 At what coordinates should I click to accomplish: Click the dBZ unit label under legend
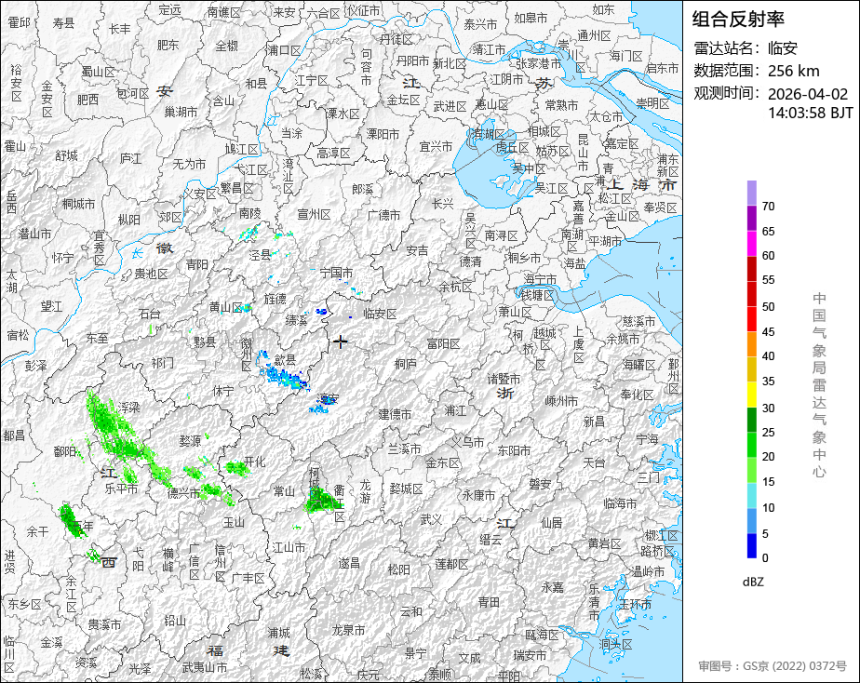click(753, 582)
